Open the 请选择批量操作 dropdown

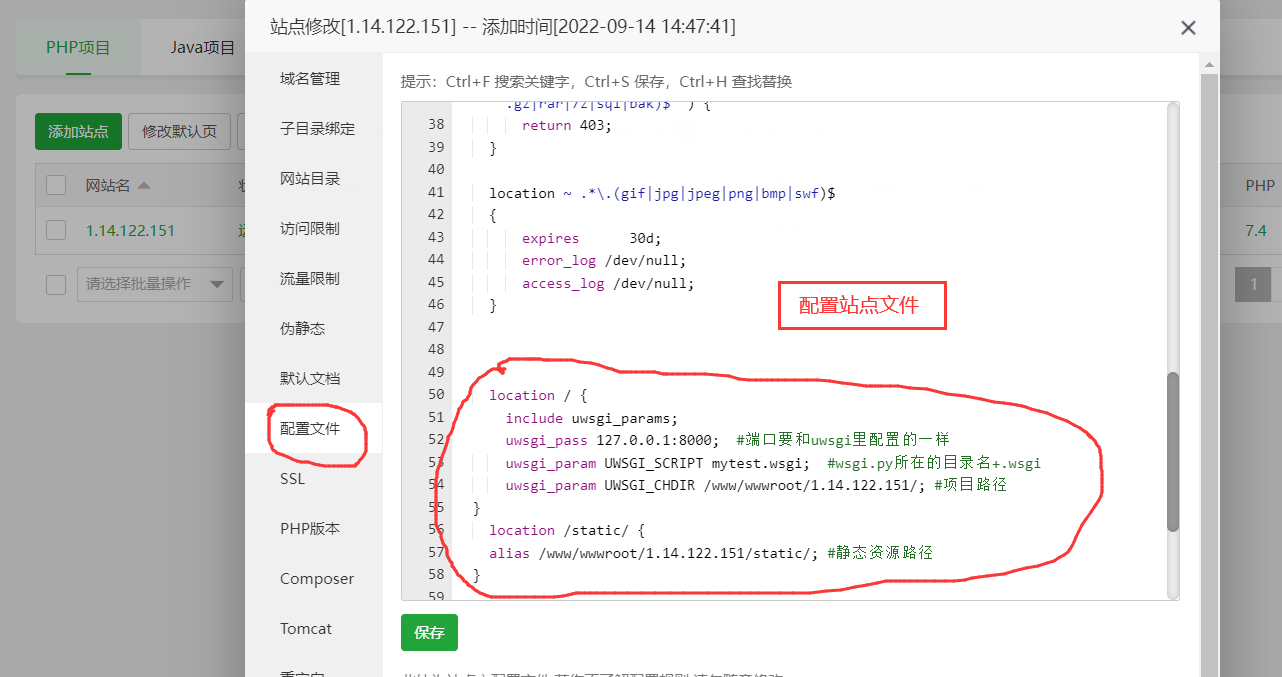(154, 284)
